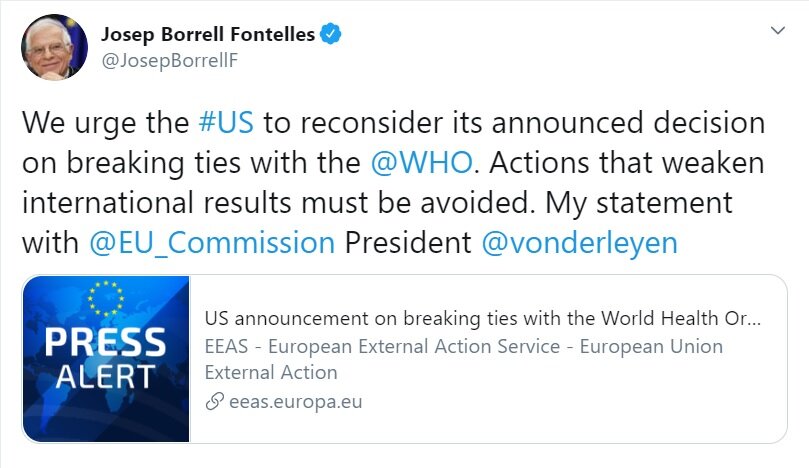Viewport: 809px width, 468px height.
Task: Open the #US hashtag
Action: [226, 123]
